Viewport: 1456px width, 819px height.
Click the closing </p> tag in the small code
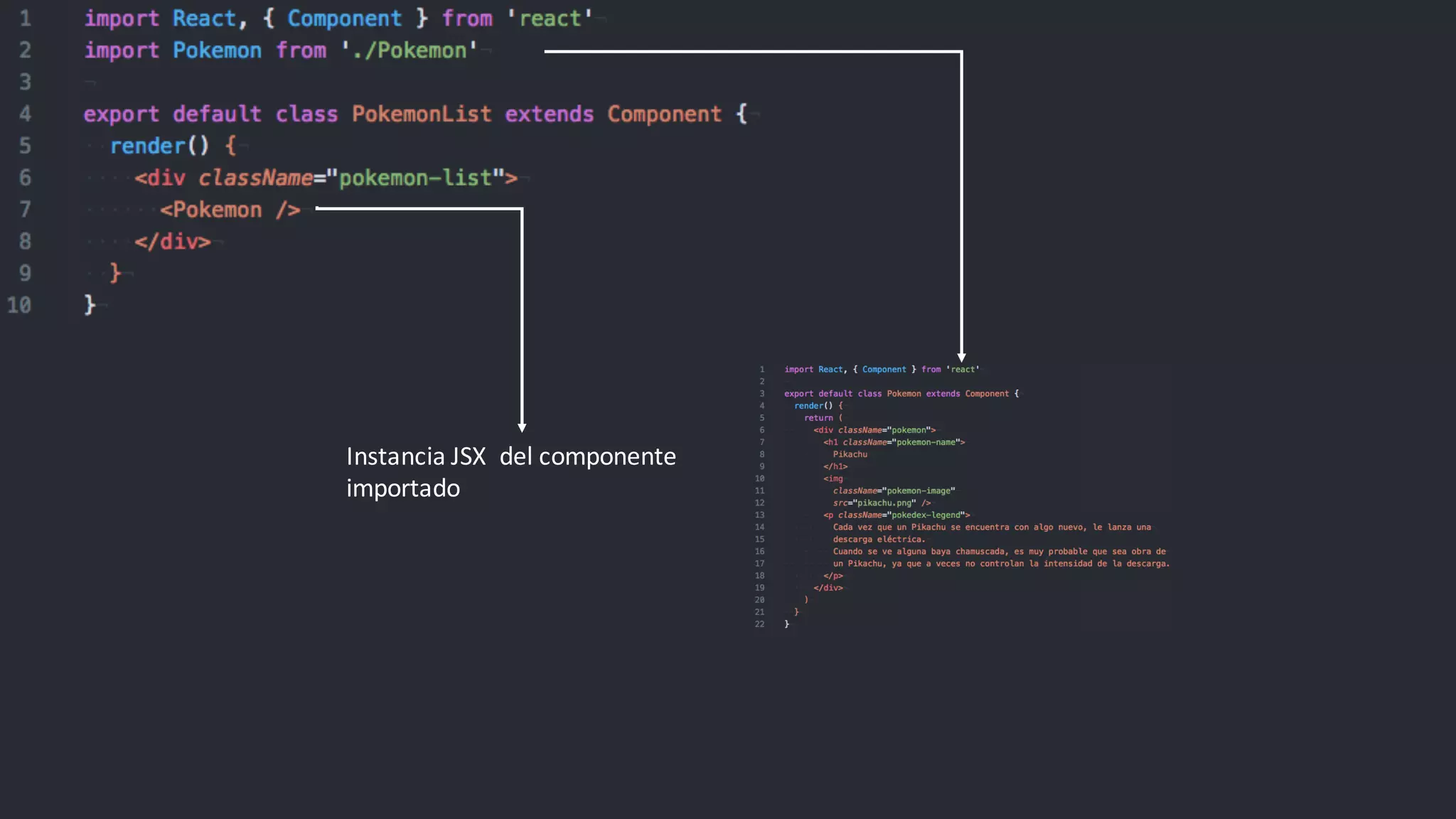pos(833,576)
